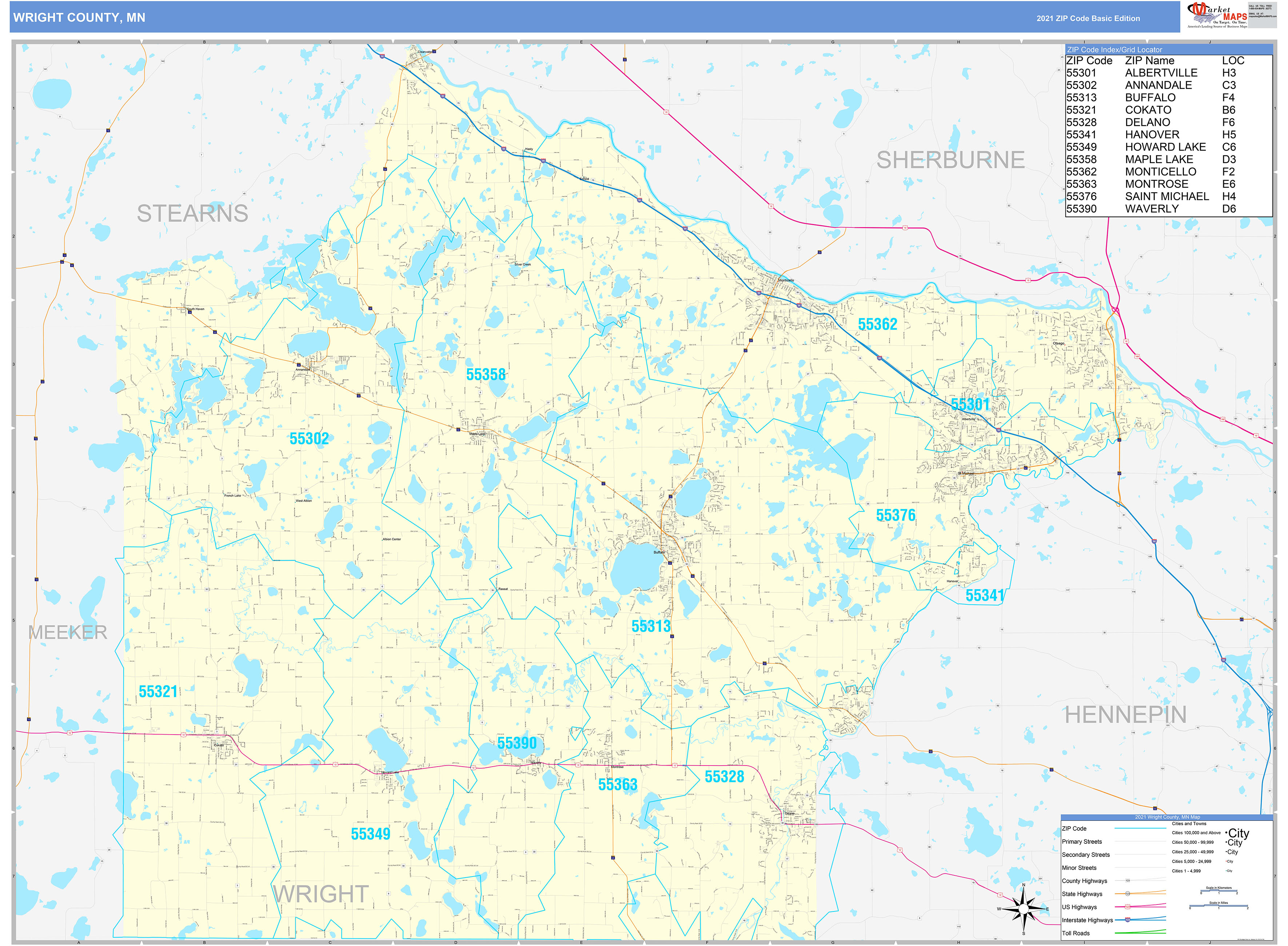Click ZIP label 55358 on the map

[486, 374]
